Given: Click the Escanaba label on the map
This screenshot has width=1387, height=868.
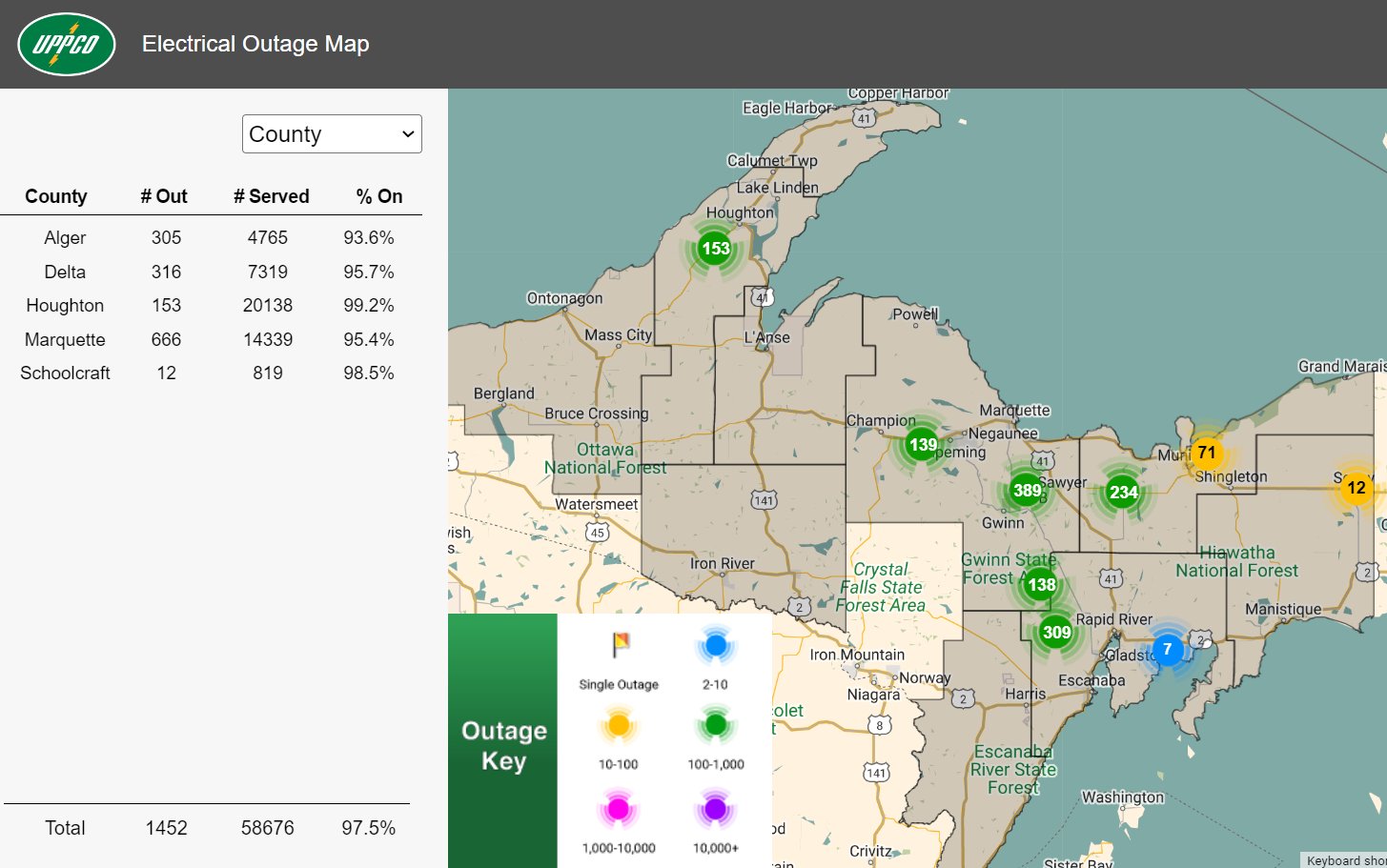Looking at the screenshot, I should (1091, 680).
